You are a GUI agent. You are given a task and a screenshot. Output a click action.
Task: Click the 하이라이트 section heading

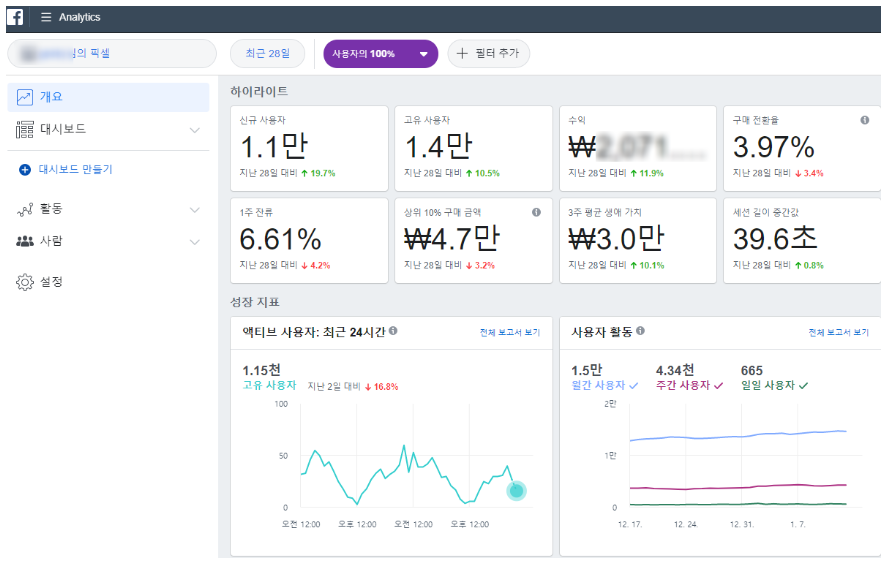coord(259,92)
